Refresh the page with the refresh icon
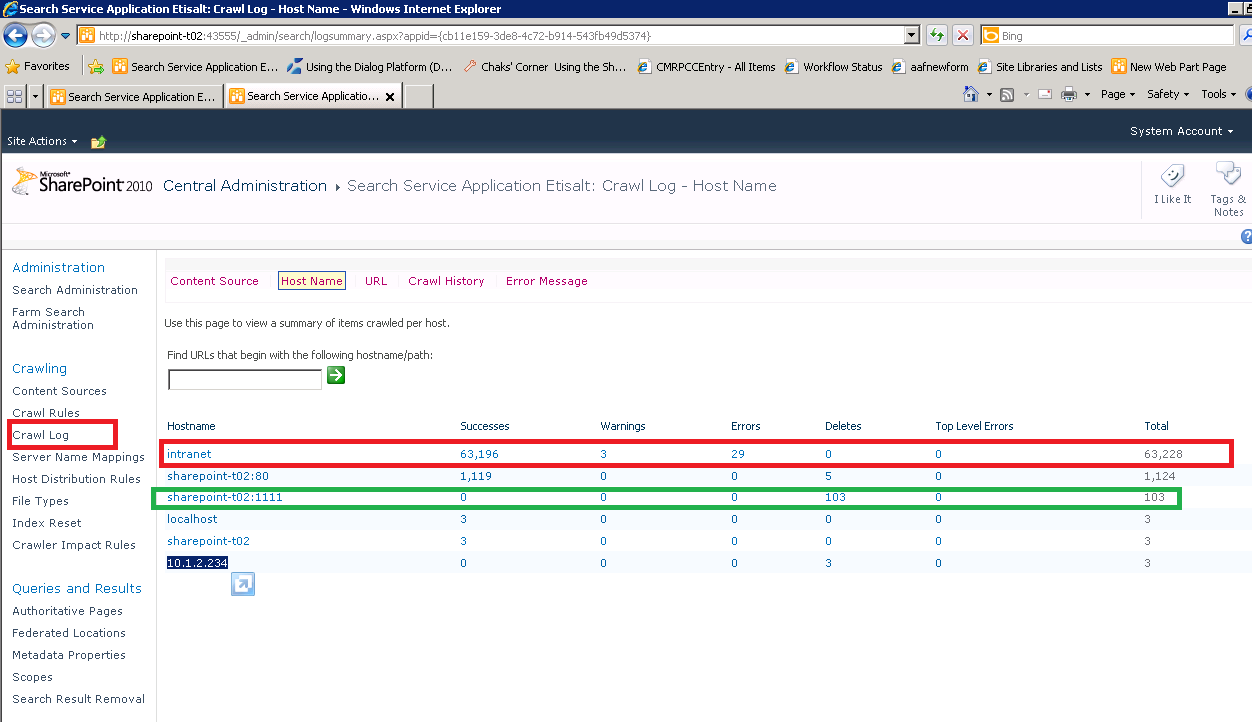This screenshot has height=722, width=1252. 936,35
